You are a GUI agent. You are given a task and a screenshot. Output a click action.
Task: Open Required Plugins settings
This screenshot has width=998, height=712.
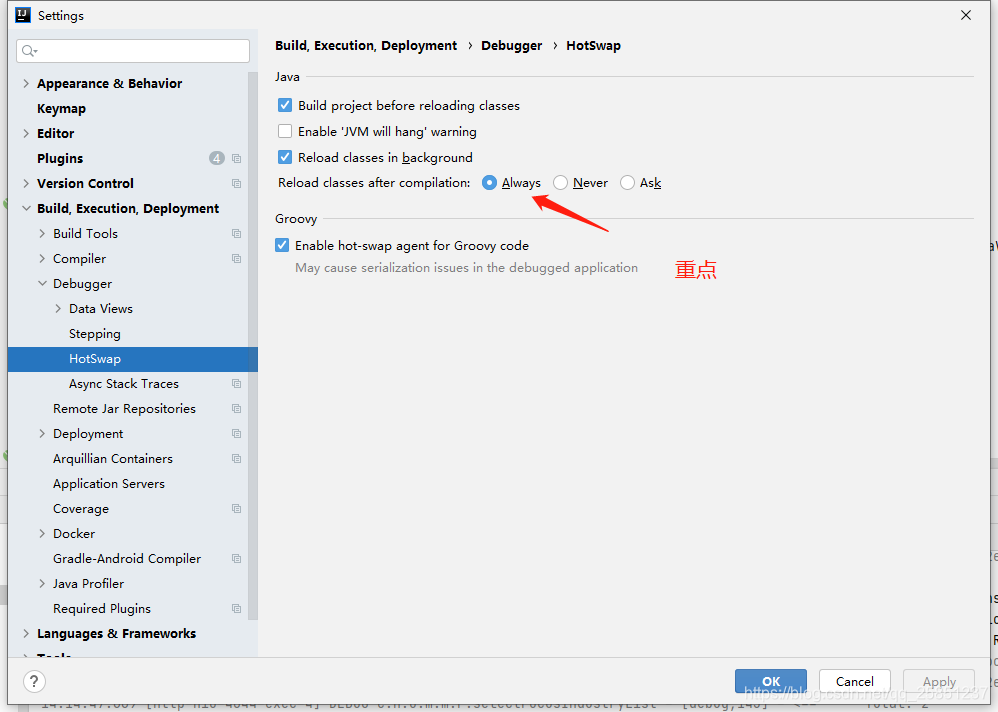[x=102, y=608]
